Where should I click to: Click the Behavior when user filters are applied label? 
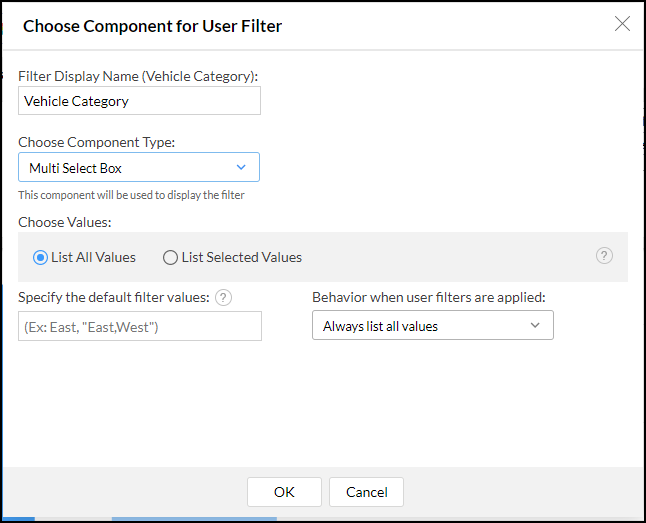428,298
